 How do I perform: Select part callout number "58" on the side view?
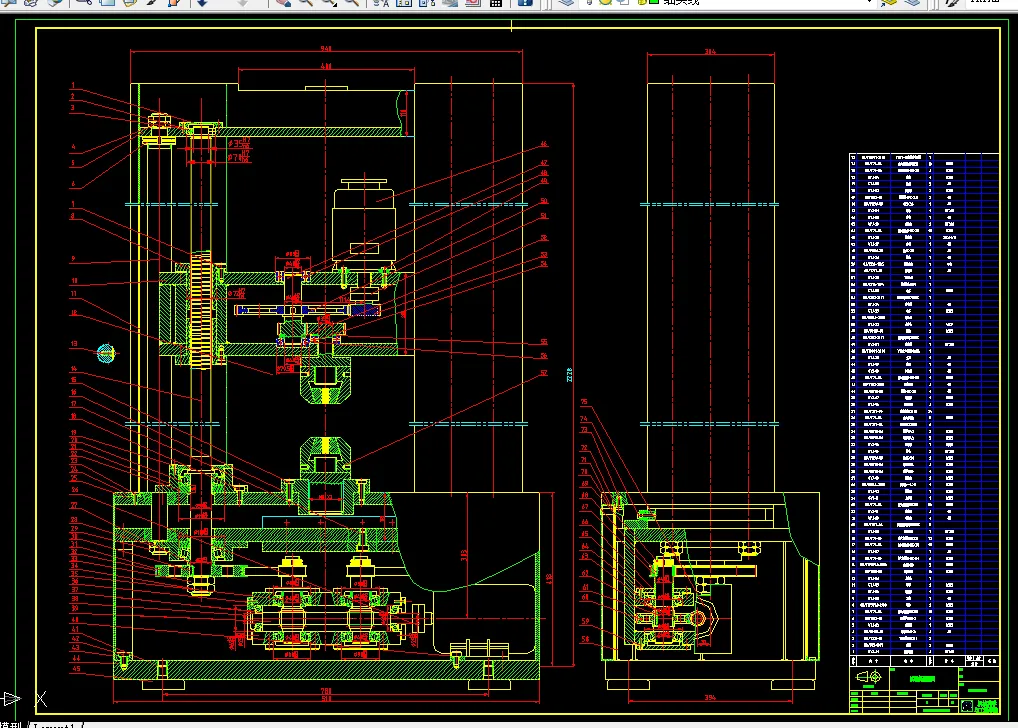pos(584,639)
